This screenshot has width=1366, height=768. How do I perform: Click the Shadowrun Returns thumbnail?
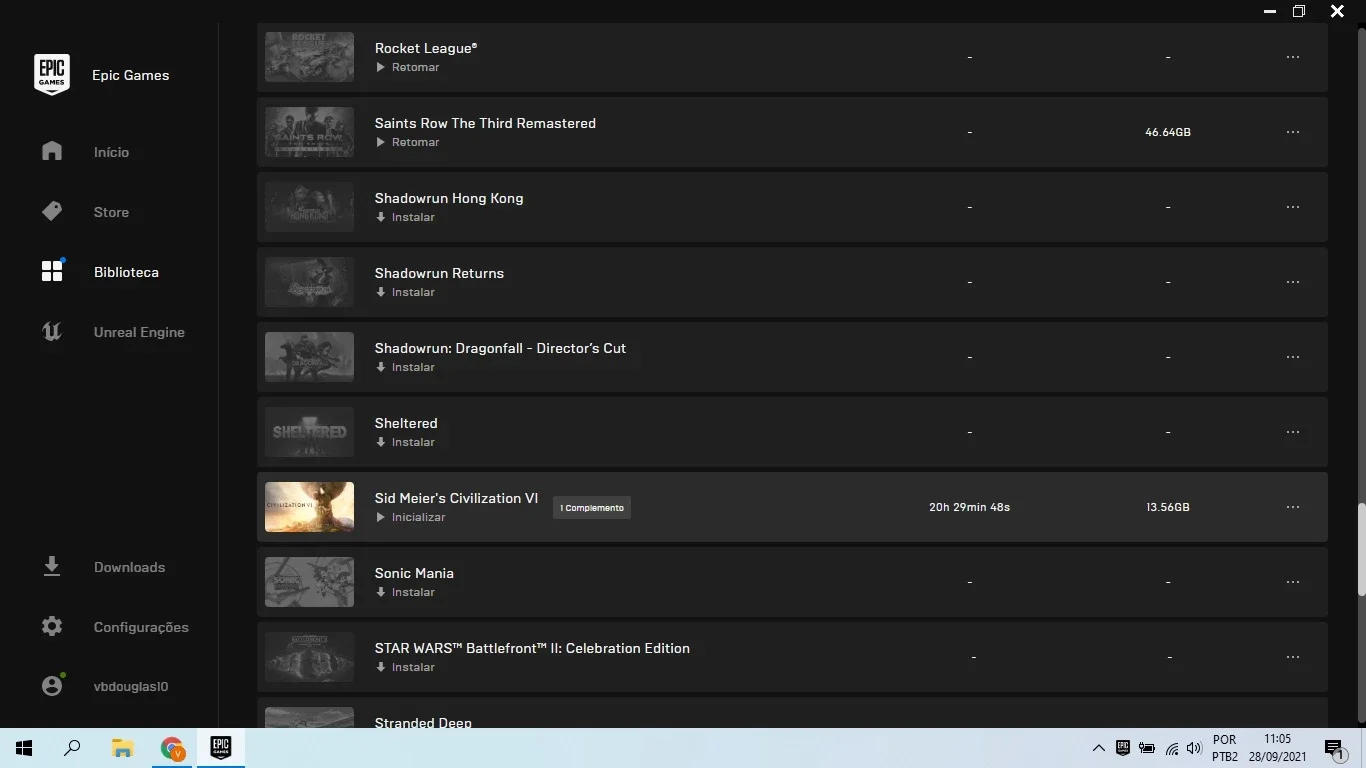[309, 282]
